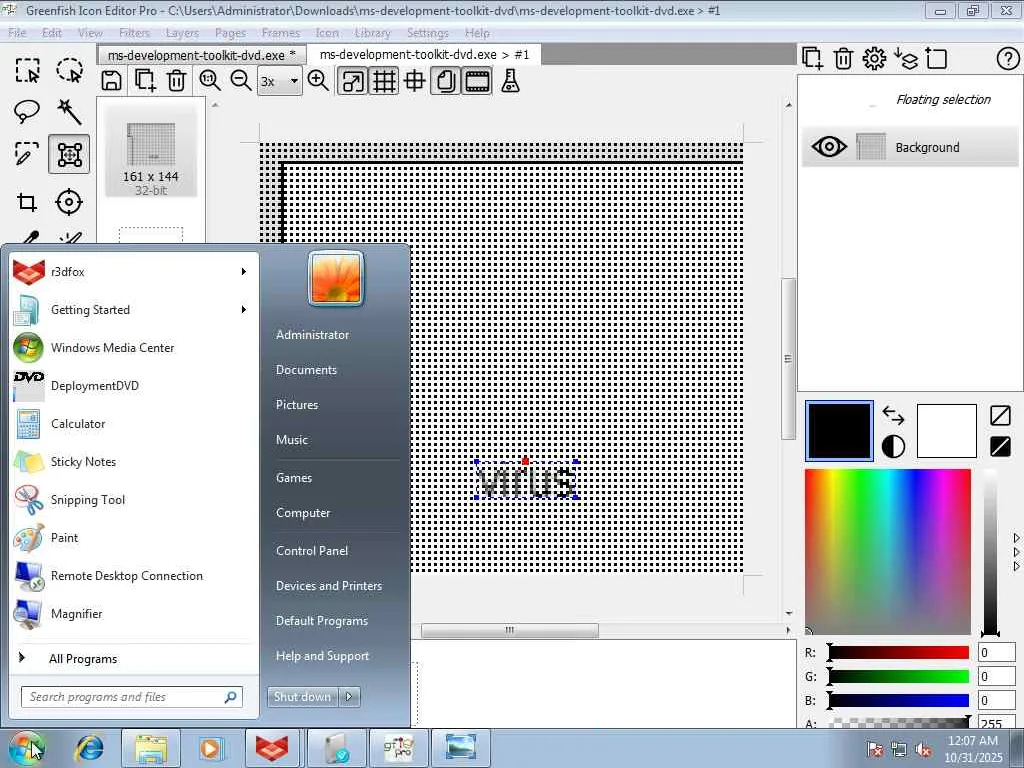Activate the transform selection tool
The width and height of the screenshot is (1024, 768).
click(x=69, y=155)
